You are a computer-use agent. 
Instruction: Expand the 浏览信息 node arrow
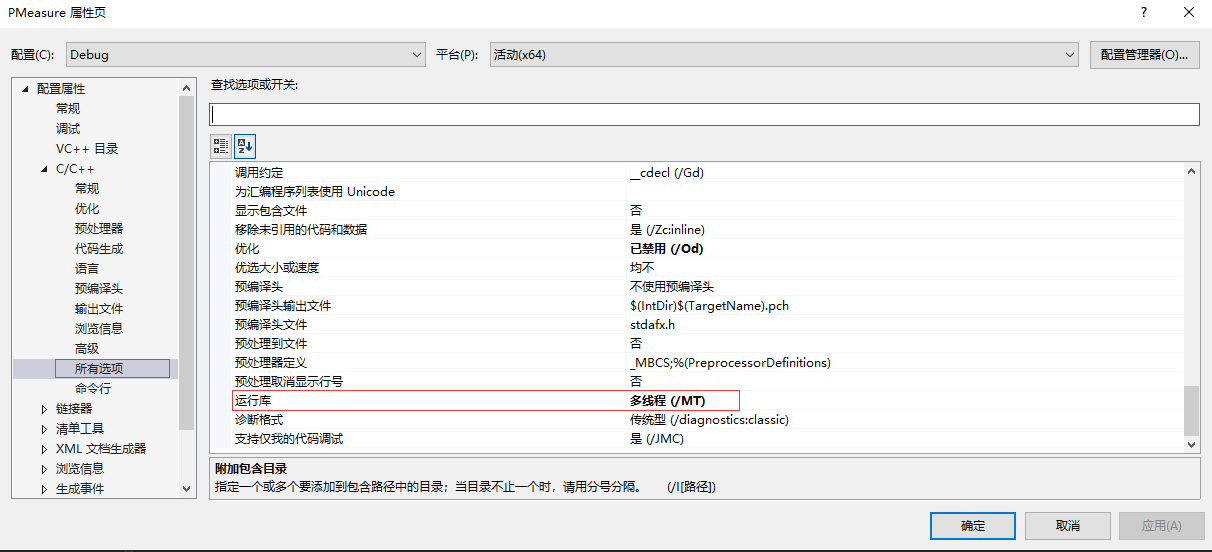44,469
